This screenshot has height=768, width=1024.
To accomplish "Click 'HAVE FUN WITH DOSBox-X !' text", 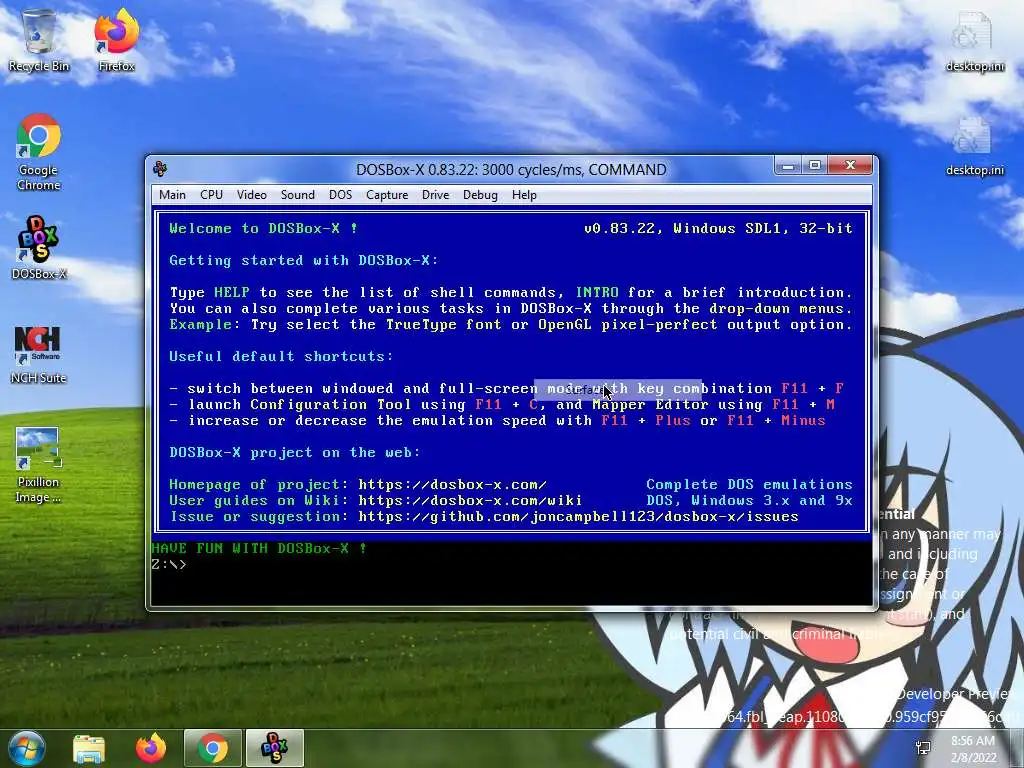I will pos(259,549).
